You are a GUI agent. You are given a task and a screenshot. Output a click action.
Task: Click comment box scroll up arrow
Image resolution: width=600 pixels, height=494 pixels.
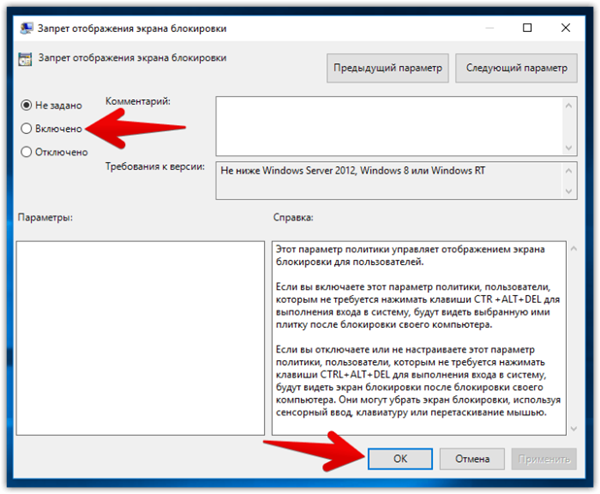[x=569, y=106]
